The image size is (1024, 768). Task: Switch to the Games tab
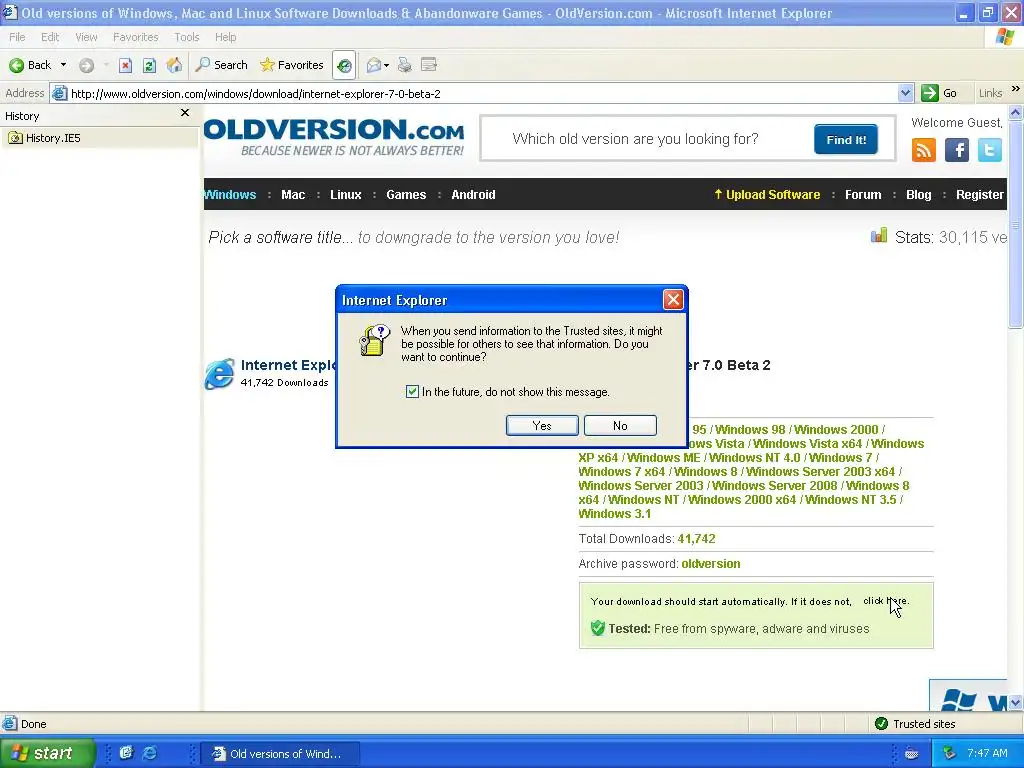pyautogui.click(x=406, y=195)
